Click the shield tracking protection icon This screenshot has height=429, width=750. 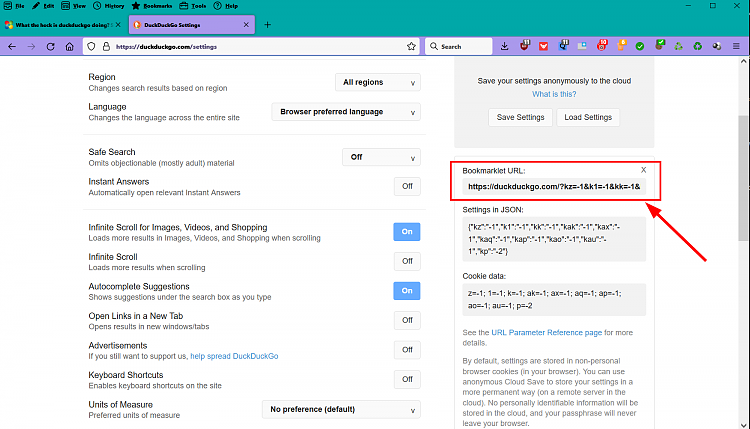click(91, 46)
